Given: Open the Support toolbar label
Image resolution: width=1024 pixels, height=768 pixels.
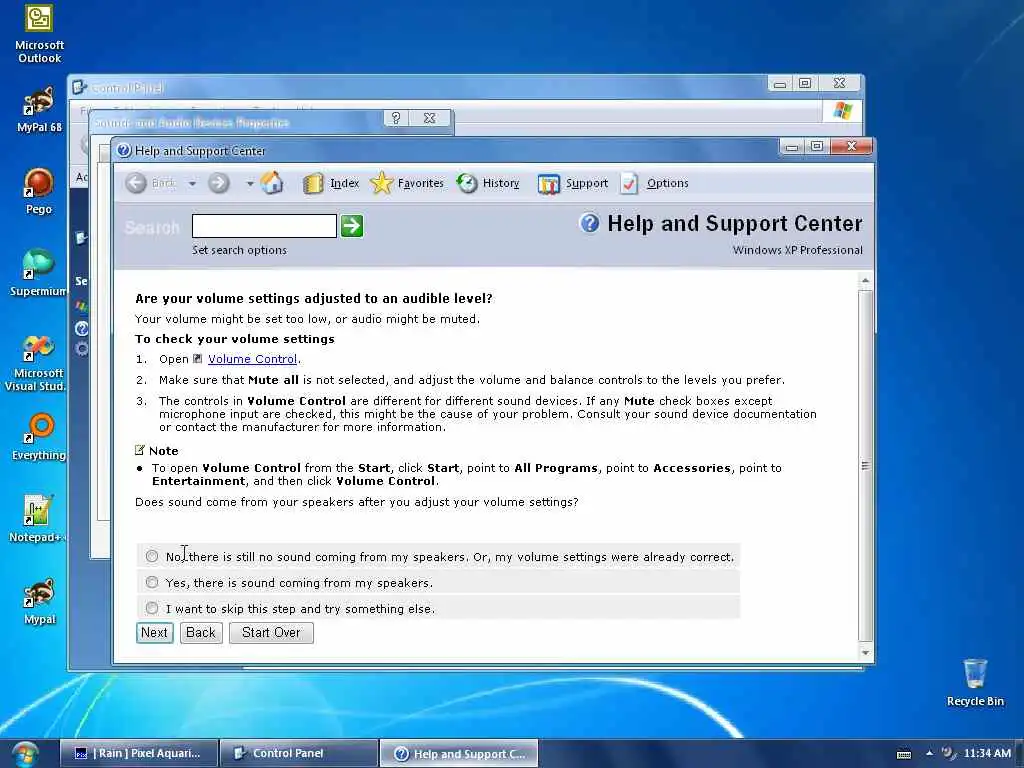Looking at the screenshot, I should click(586, 184).
